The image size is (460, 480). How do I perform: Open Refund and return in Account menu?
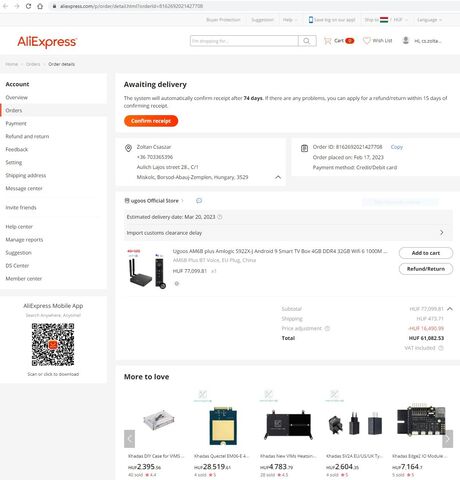27,136
